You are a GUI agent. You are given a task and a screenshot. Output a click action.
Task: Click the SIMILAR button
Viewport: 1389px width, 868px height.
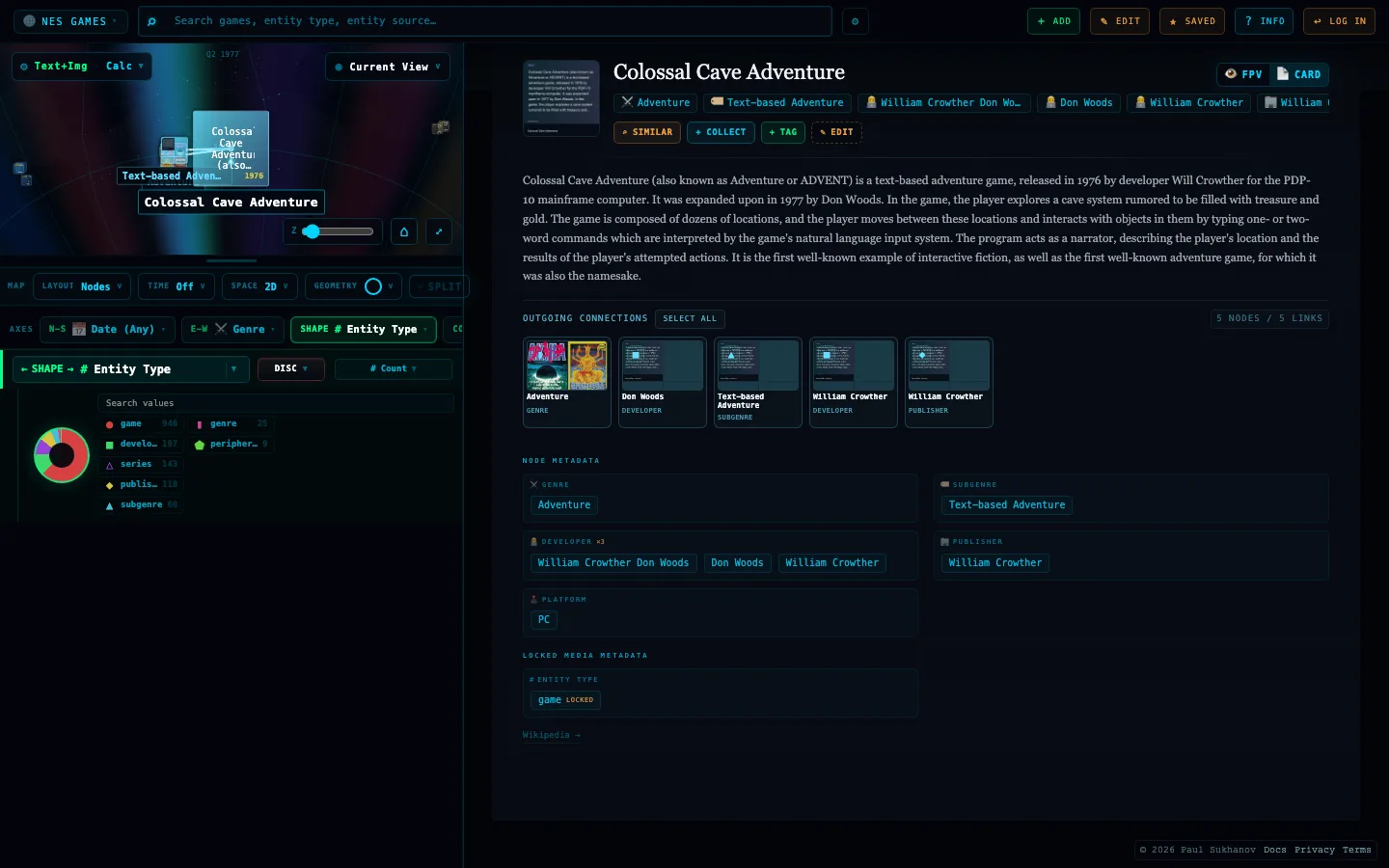click(x=647, y=132)
